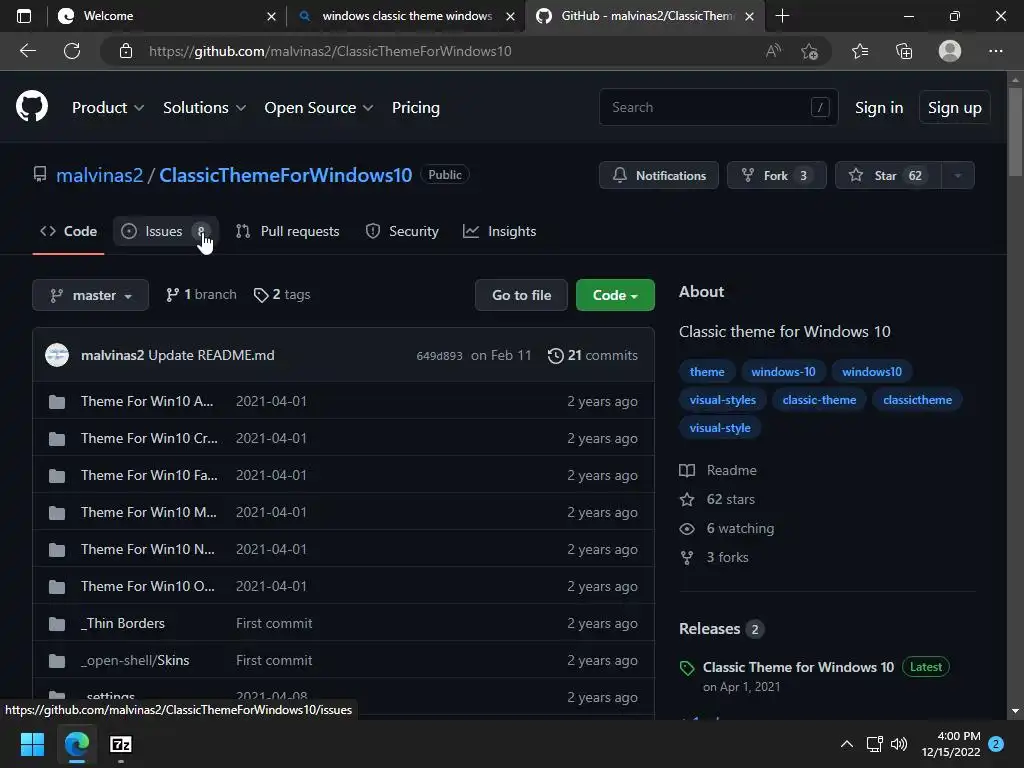The image size is (1024, 768).
Task: Open dropdown arrow next to Star button
Action: [x=958, y=175]
